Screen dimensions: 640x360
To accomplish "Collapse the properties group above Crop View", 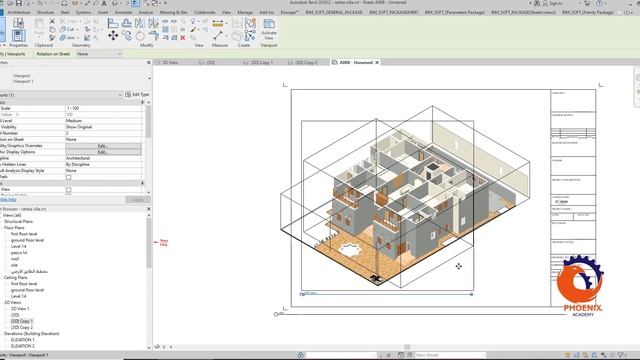I will point(142,183).
